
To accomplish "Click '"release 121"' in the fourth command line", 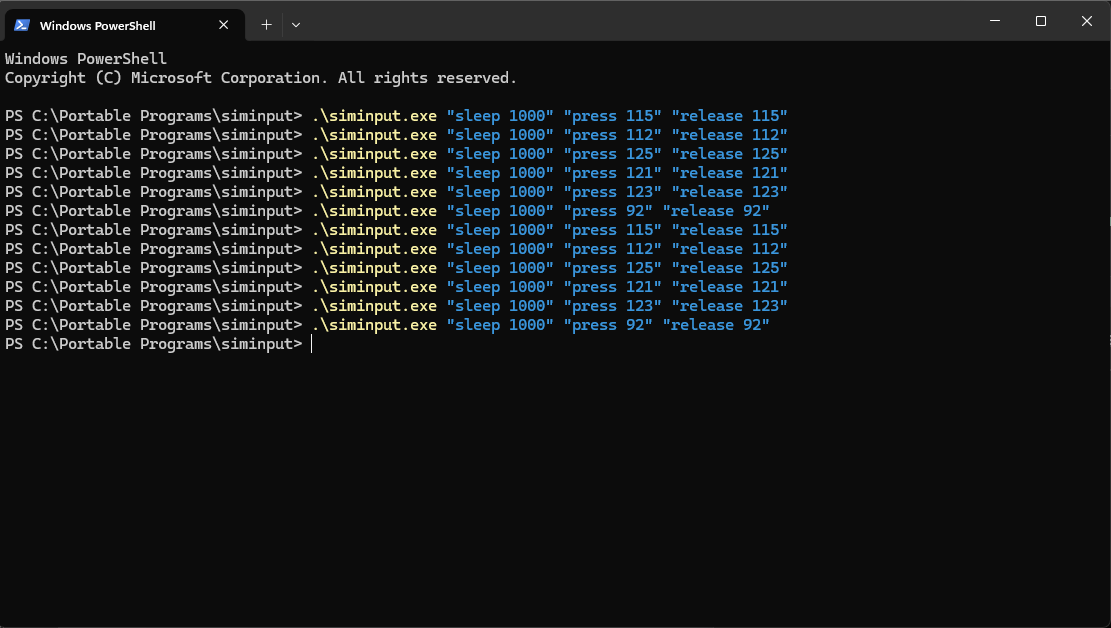I will (x=729, y=173).
